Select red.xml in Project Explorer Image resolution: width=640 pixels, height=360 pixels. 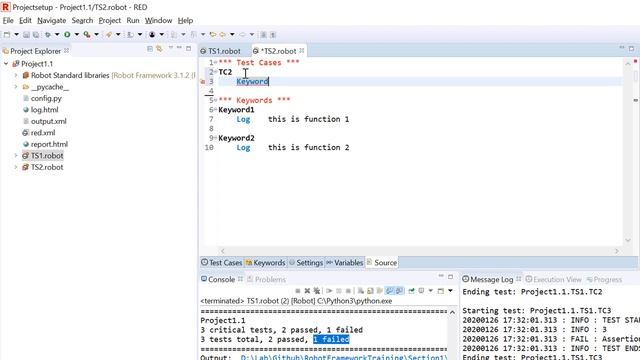[43, 133]
